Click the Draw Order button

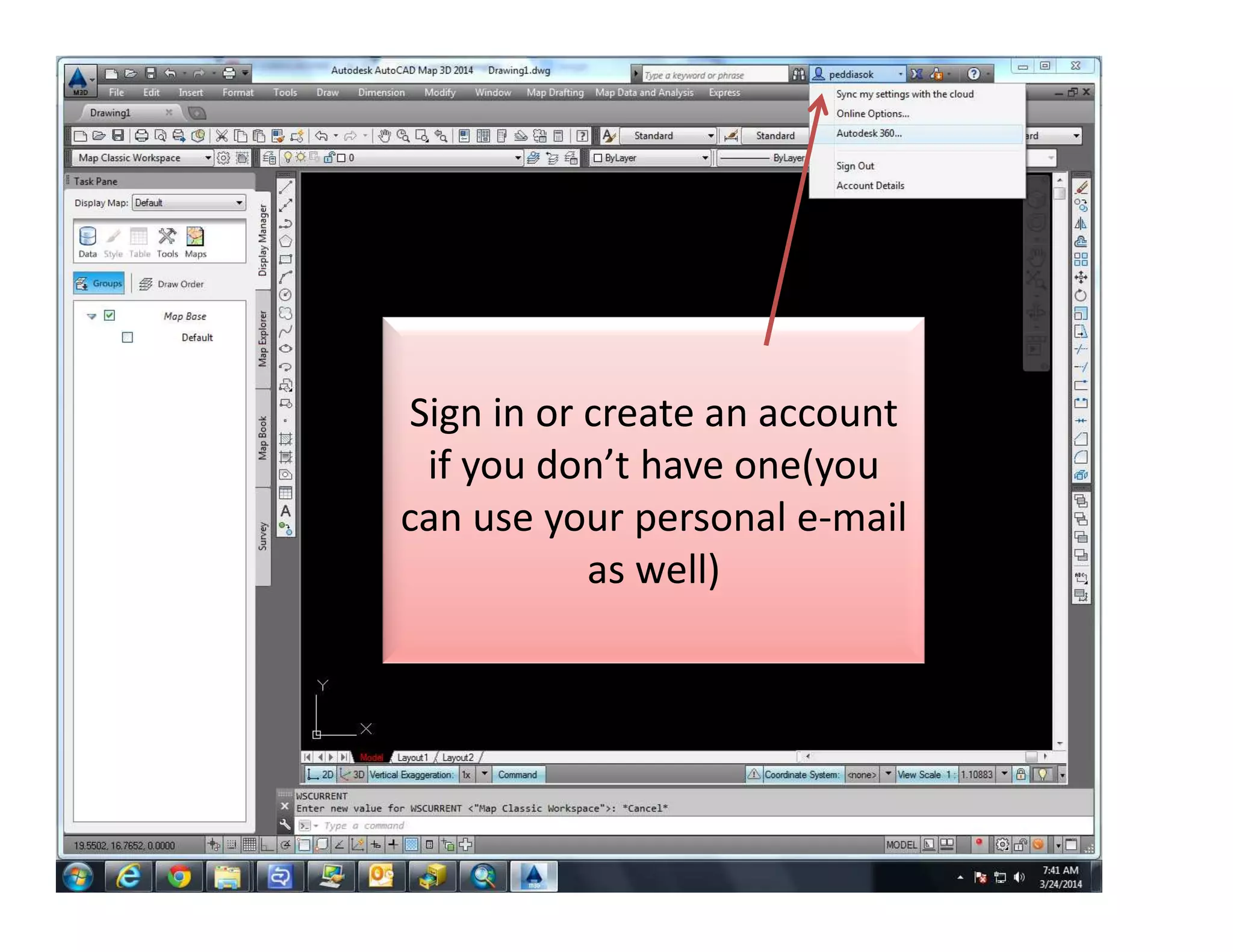172,284
